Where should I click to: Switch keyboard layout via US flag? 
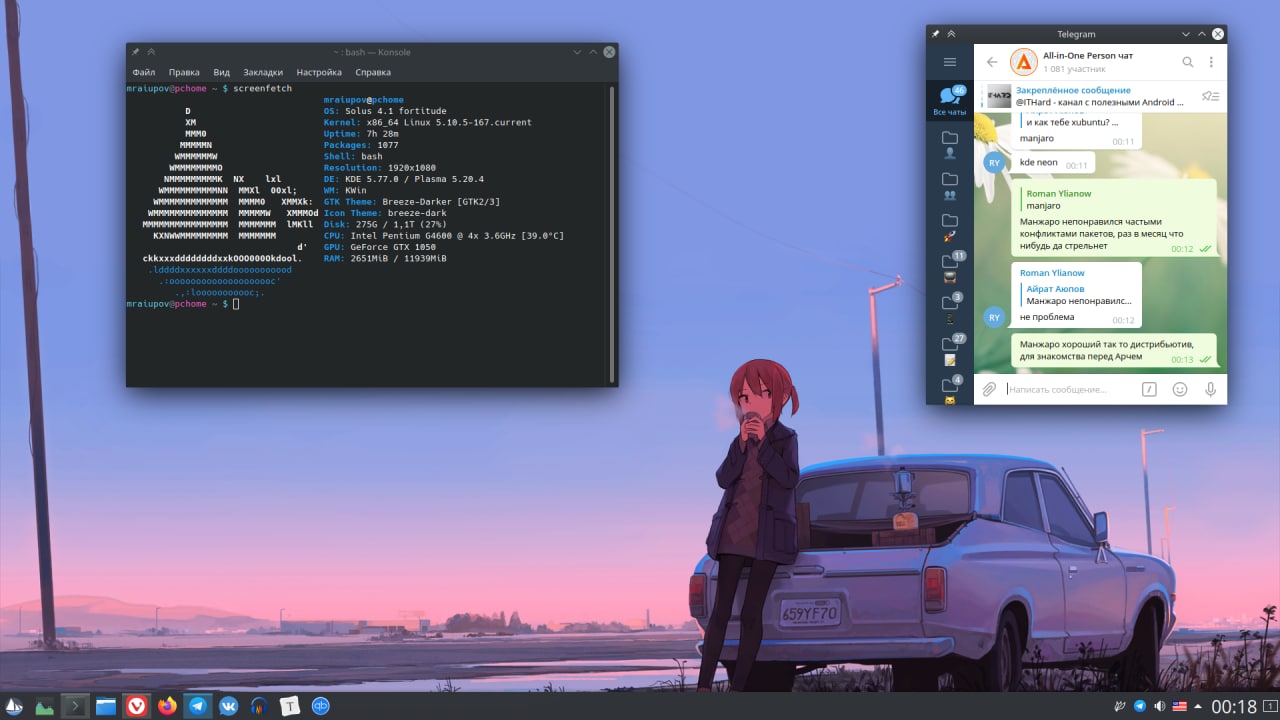1179,706
